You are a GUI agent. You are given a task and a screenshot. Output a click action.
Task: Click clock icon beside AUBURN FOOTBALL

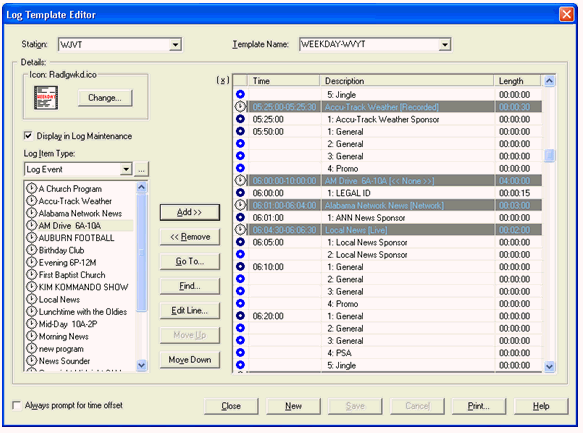(x=32, y=237)
